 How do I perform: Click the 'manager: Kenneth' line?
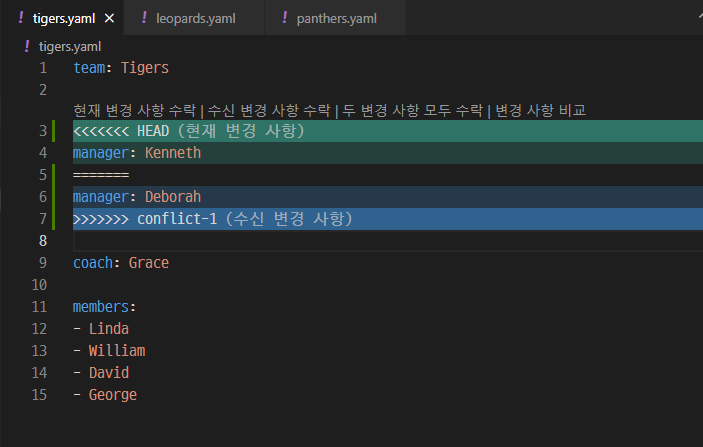[x=388, y=153]
